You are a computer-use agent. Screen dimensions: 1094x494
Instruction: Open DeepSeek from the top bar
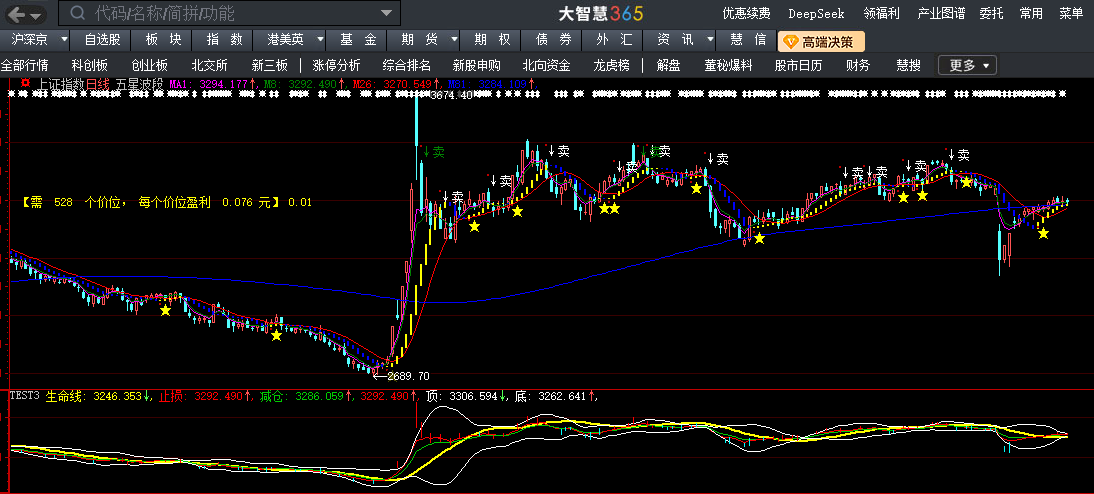(816, 13)
